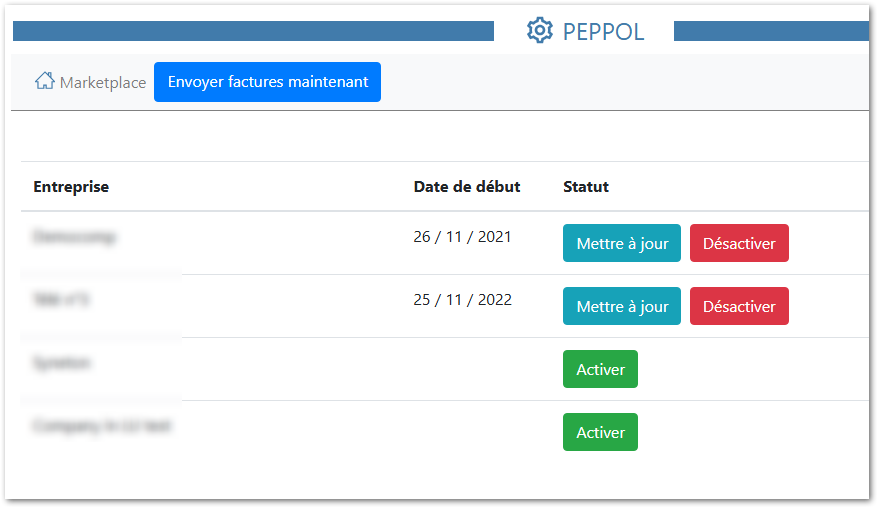Click the first row's blurred company name
This screenshot has height=508, width=878.
tap(74, 238)
